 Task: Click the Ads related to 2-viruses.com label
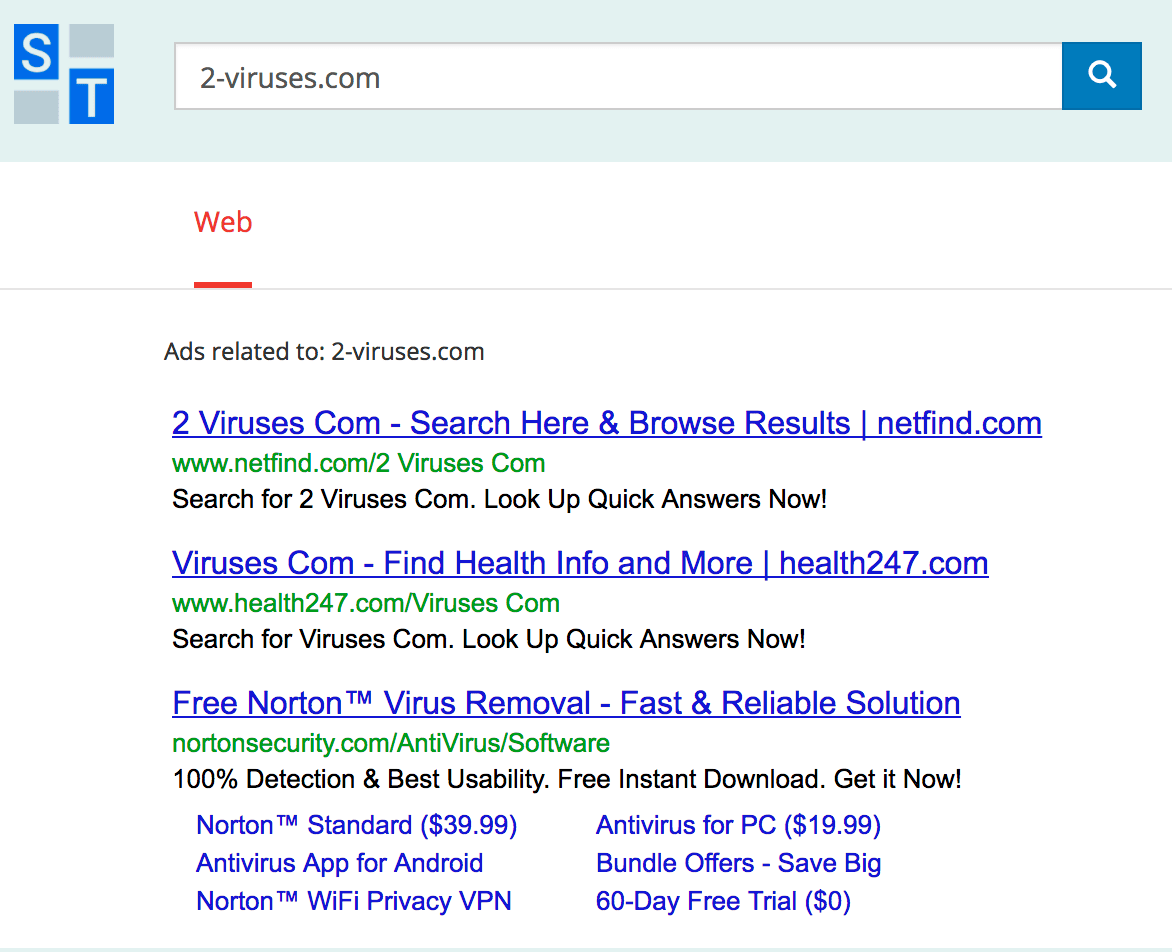pos(323,351)
